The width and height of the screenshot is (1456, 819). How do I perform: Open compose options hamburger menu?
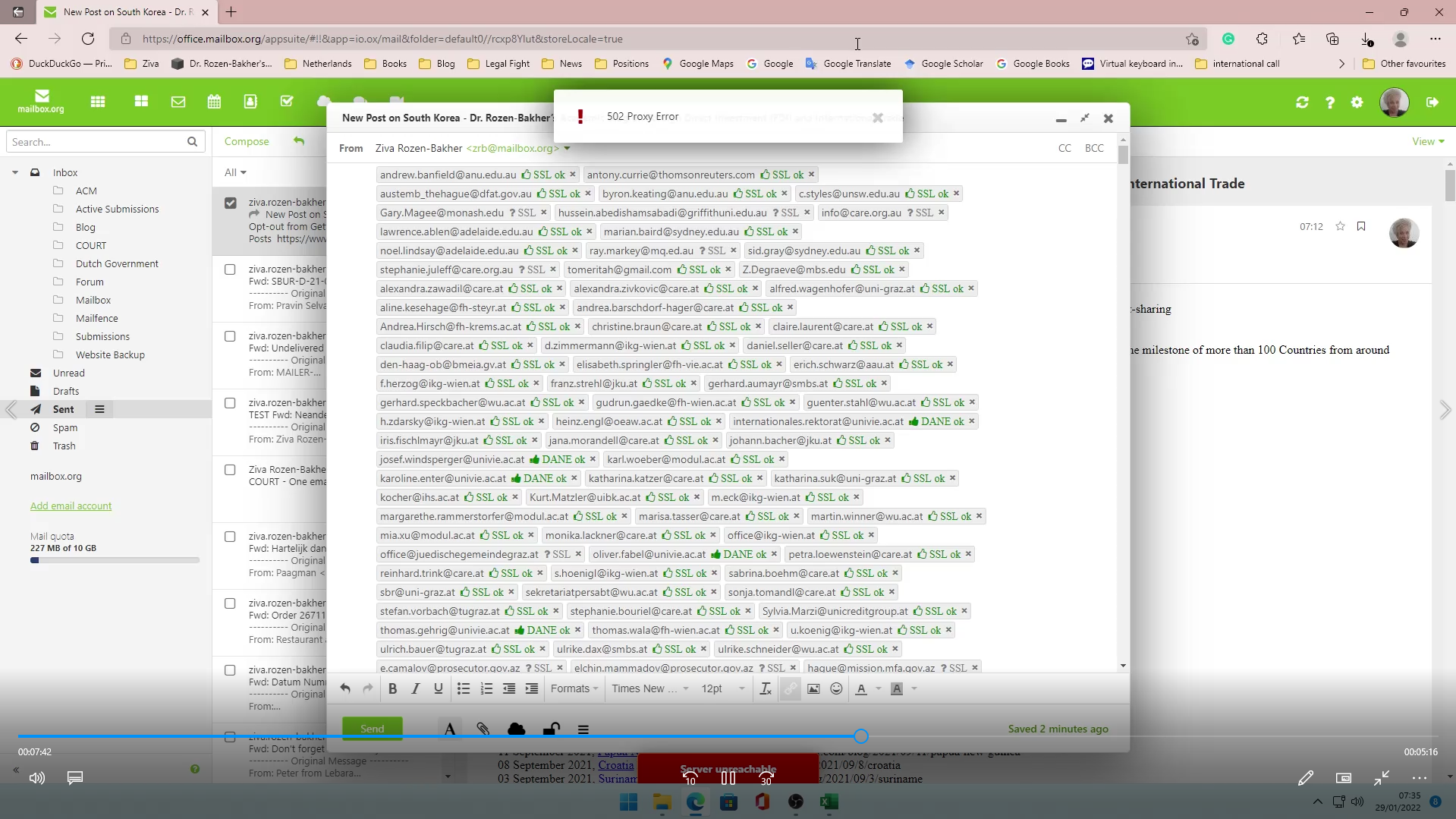(x=583, y=729)
